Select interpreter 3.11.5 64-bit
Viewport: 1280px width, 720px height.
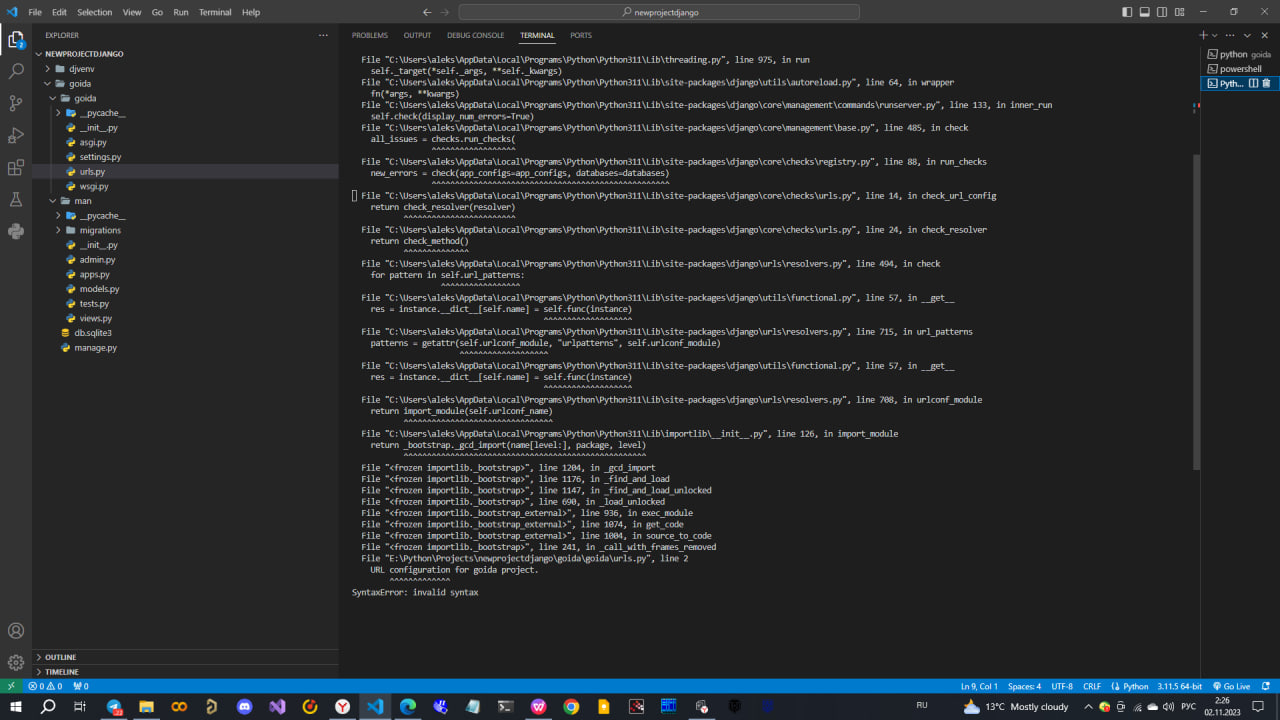(x=1180, y=686)
